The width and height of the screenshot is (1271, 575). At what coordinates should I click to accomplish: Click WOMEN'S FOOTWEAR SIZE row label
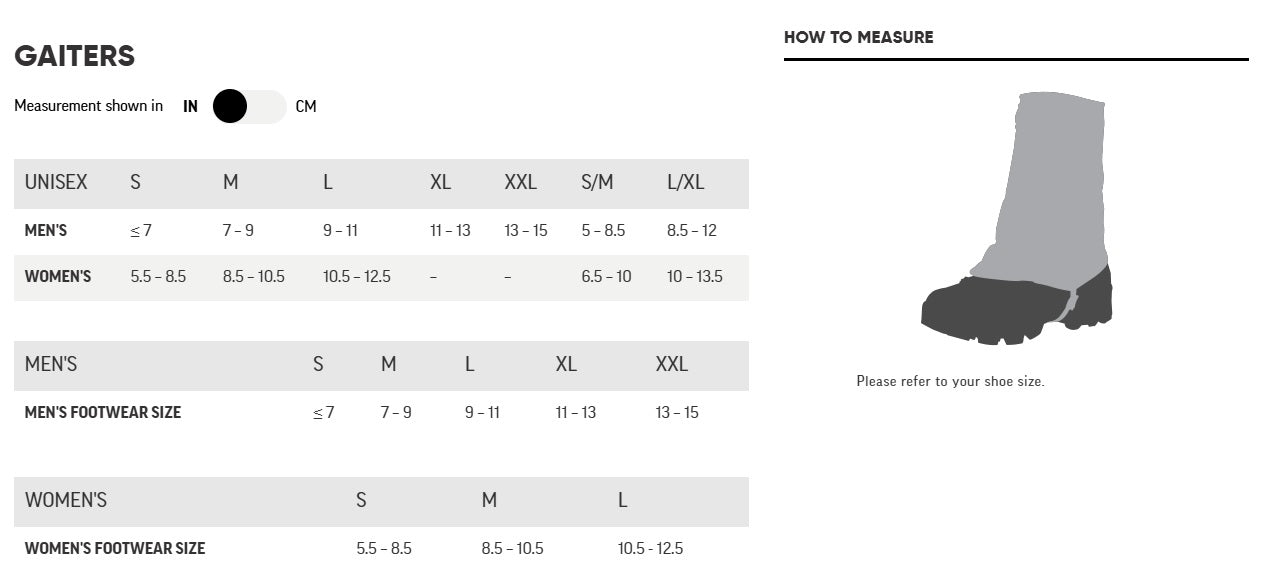point(115,548)
